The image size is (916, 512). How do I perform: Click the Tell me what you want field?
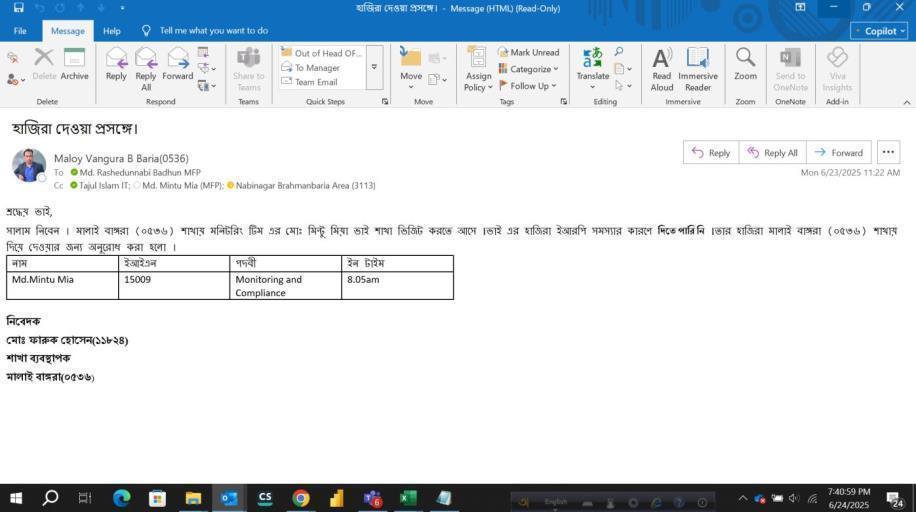click(x=213, y=31)
